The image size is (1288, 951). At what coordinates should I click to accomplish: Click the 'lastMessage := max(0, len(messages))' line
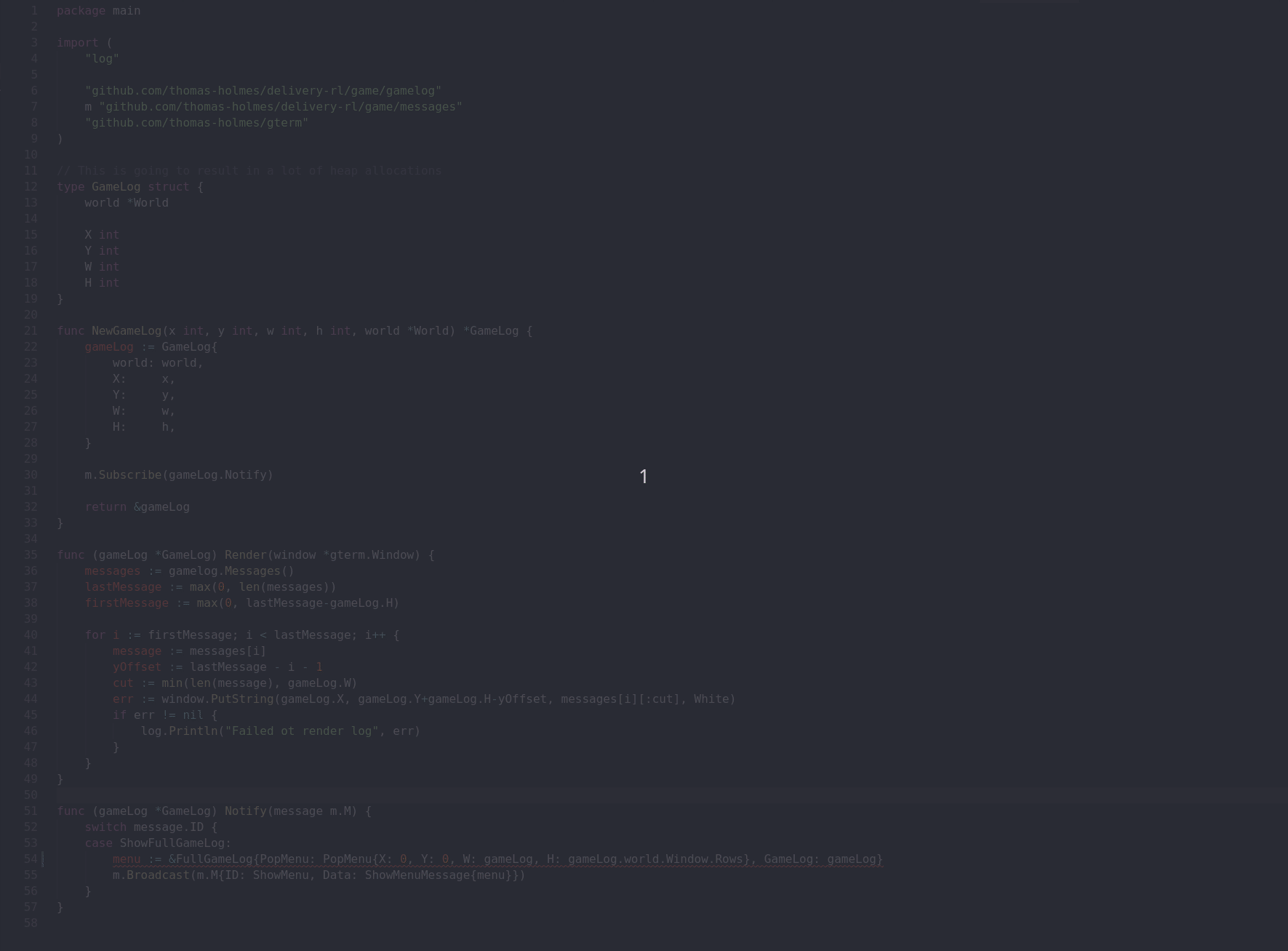[211, 587]
